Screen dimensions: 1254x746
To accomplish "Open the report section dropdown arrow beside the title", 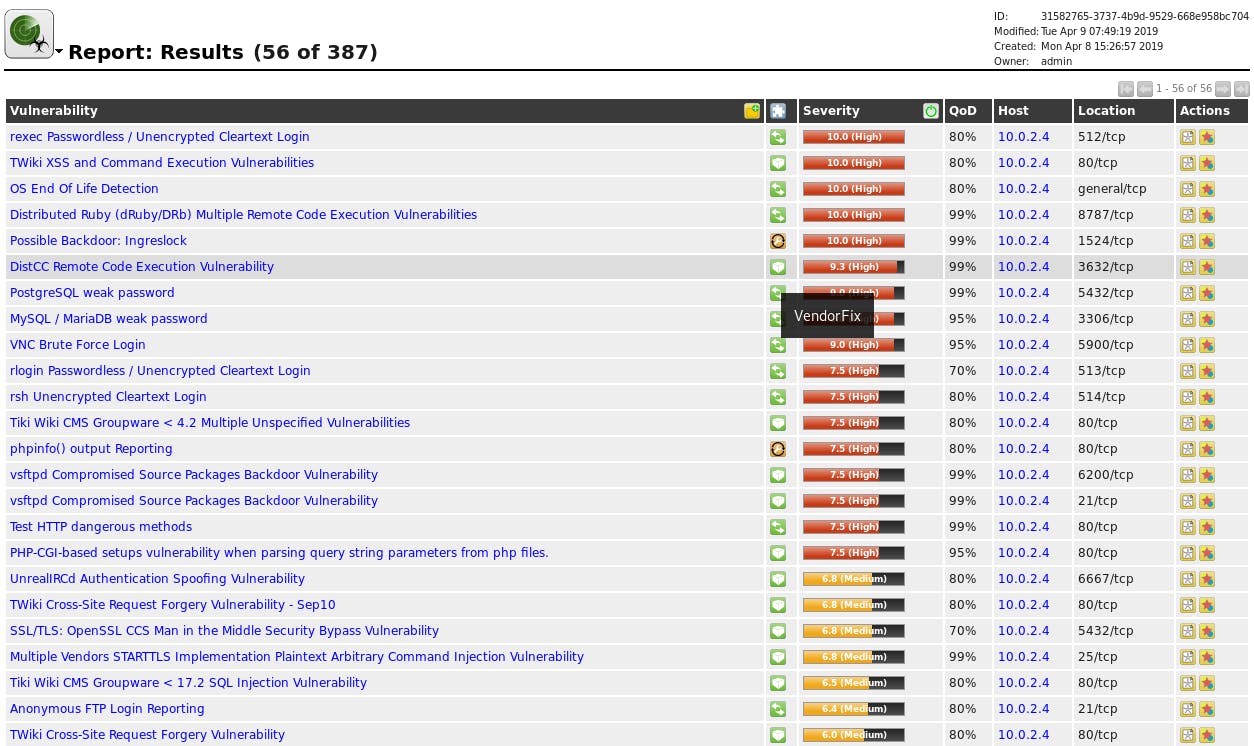I will (60, 52).
